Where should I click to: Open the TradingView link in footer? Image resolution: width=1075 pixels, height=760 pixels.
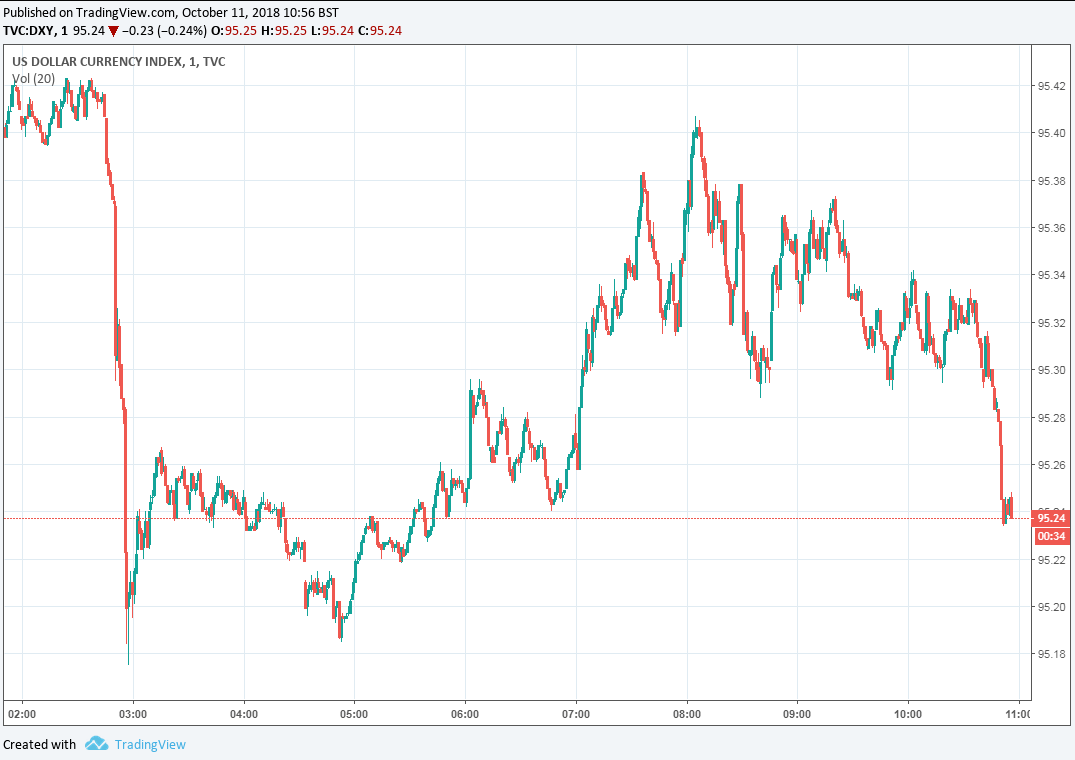(150, 744)
